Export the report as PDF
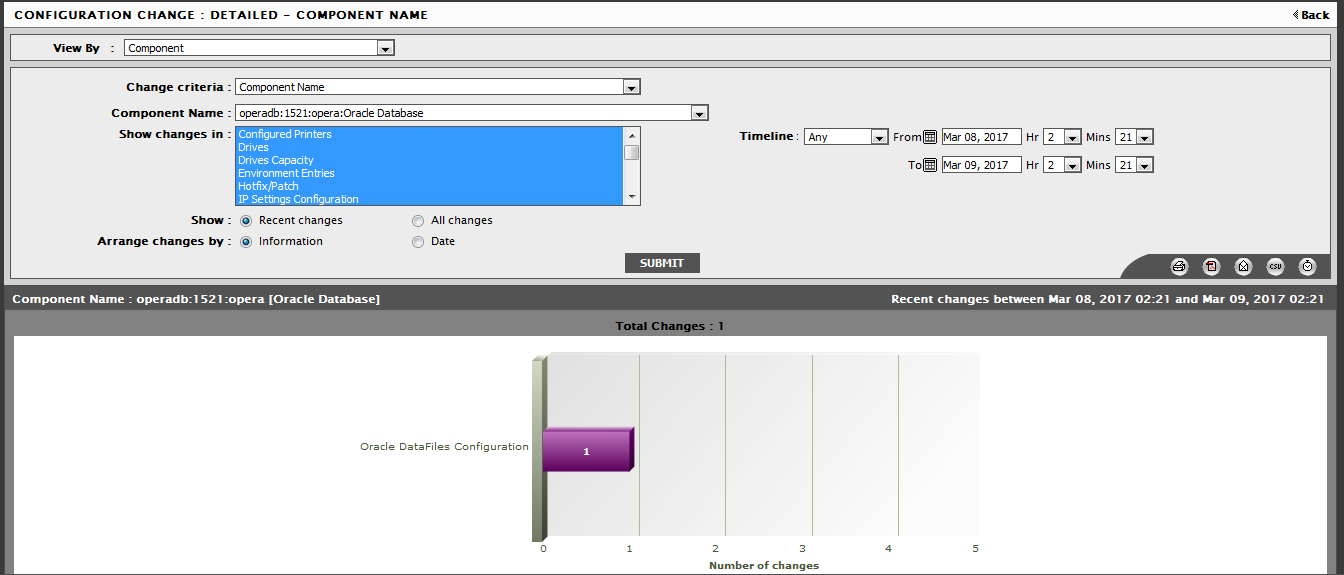The image size is (1344, 575). pyautogui.click(x=1211, y=266)
